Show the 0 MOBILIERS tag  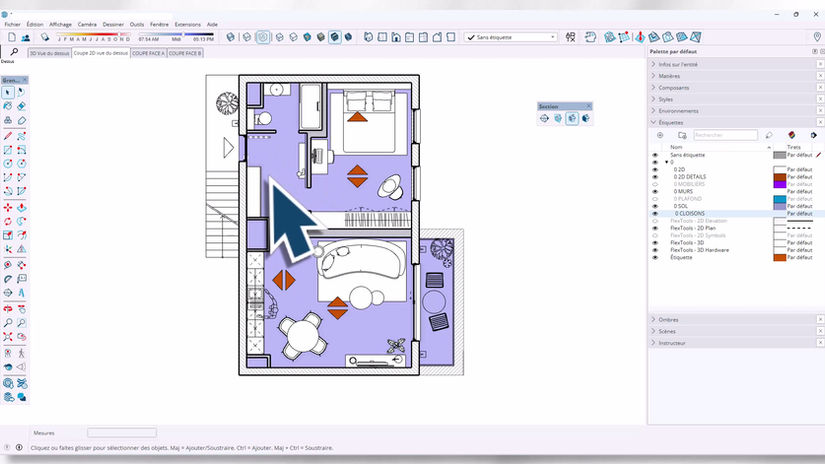point(655,184)
